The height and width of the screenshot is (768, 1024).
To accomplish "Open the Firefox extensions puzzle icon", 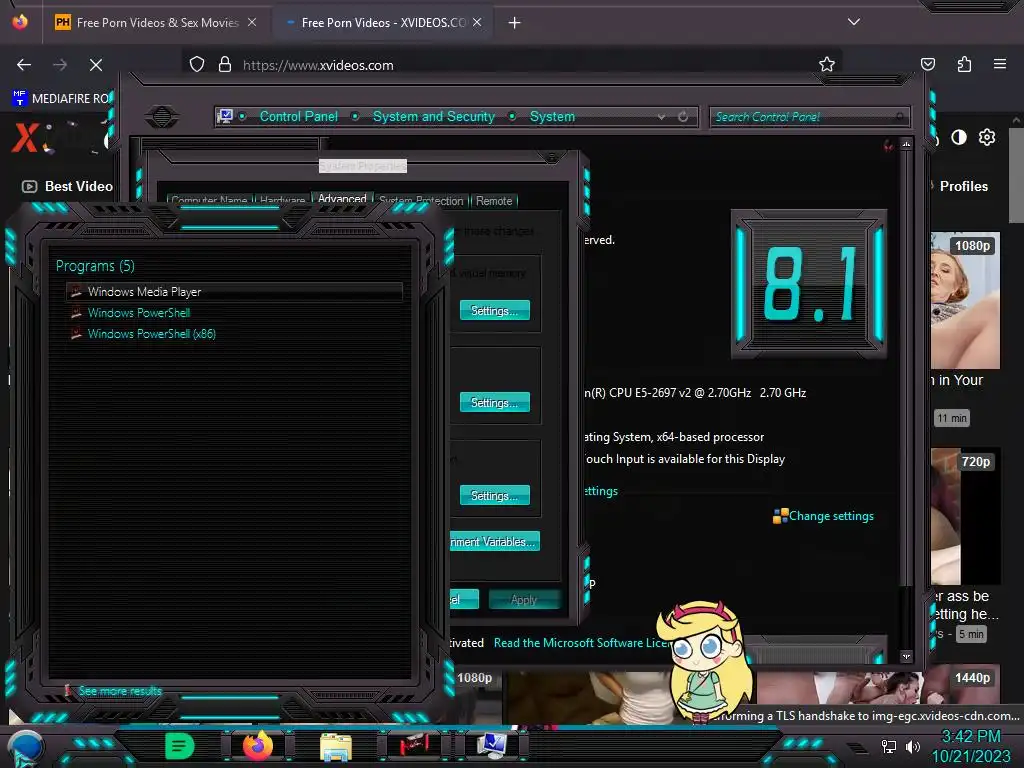I will 964,64.
